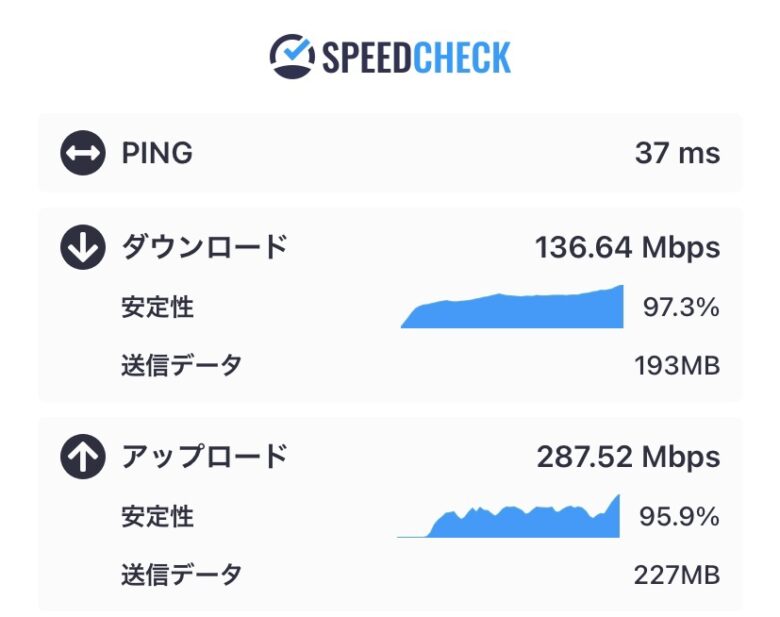The height and width of the screenshot is (617, 780).
Task: Click the PING bidirectional arrow icon
Action: [x=83, y=153]
